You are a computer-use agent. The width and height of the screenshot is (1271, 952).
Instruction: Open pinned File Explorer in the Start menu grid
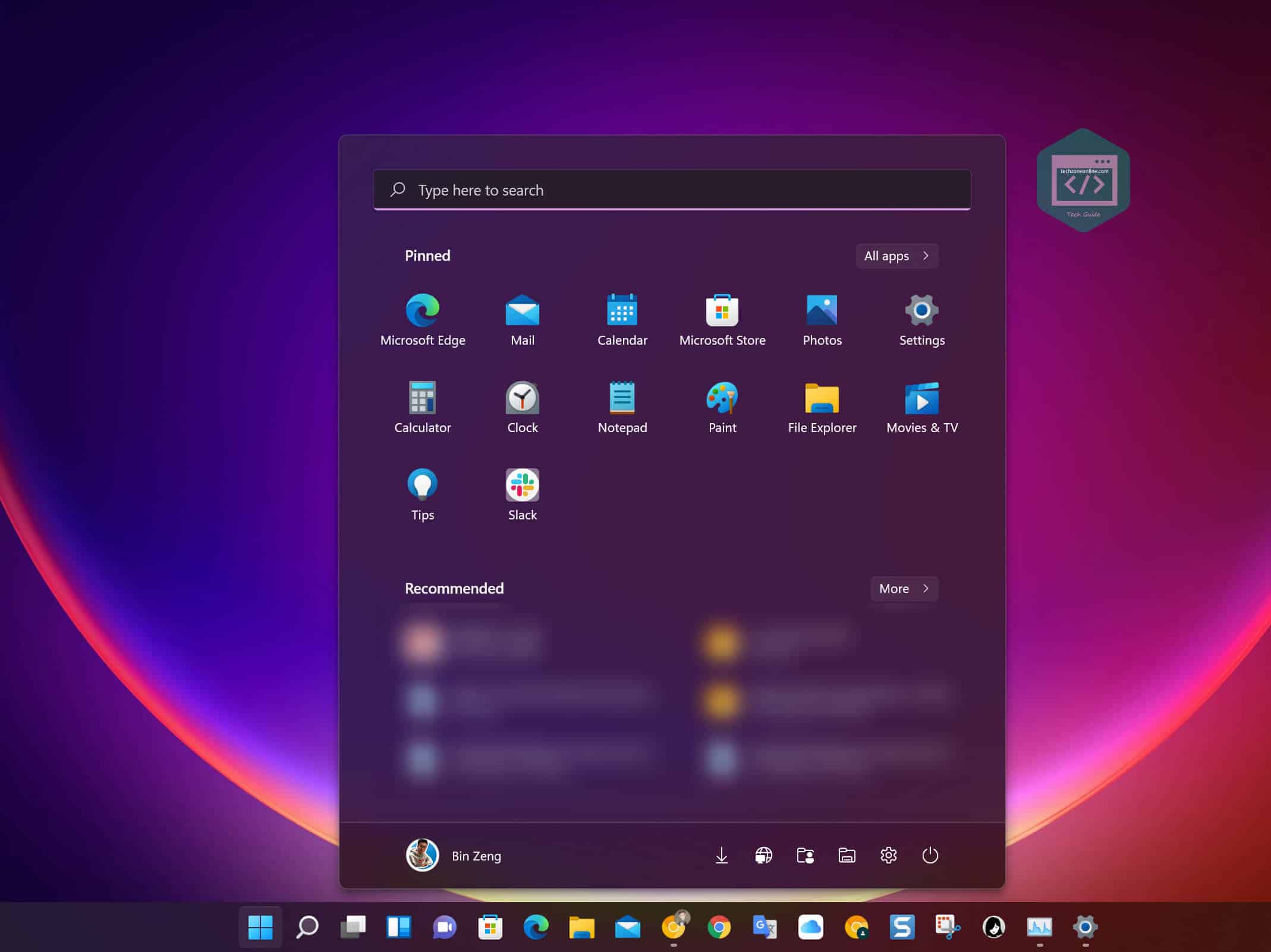(x=822, y=408)
